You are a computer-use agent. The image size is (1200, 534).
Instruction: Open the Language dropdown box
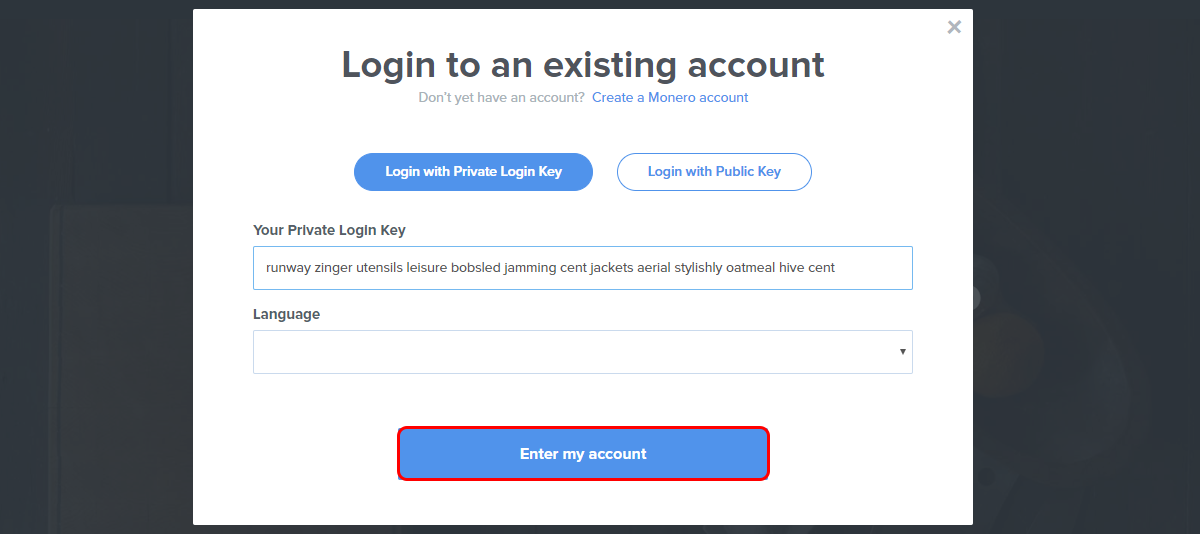tap(583, 352)
